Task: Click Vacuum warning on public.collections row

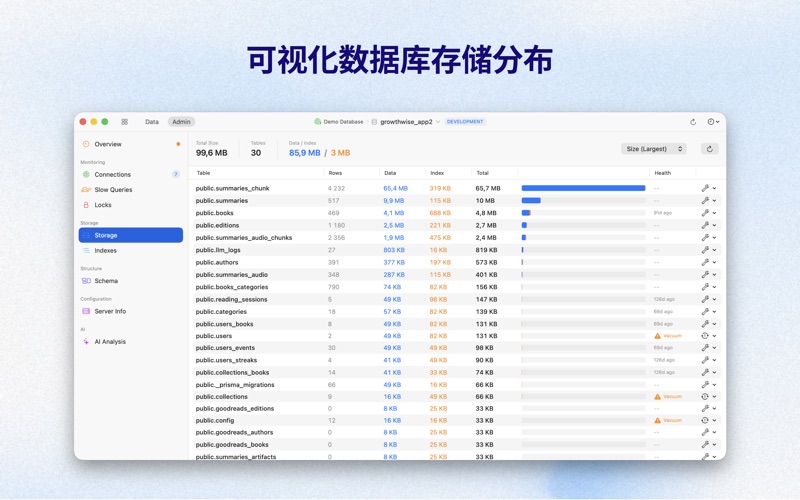Action: (668, 396)
